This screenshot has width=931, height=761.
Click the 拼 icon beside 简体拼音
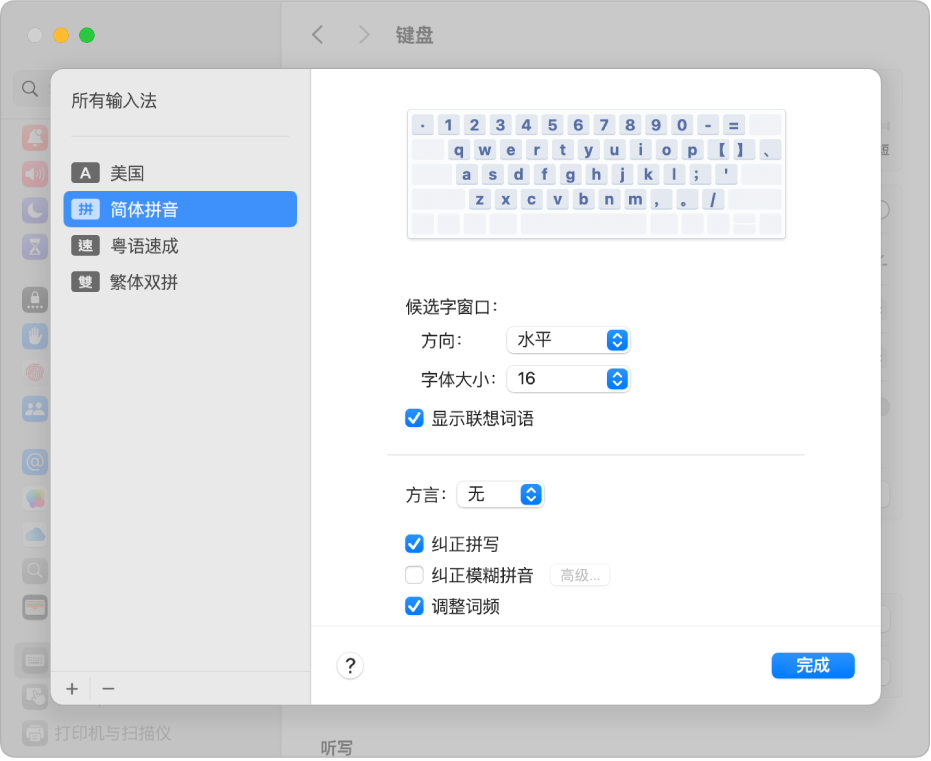[x=86, y=210]
